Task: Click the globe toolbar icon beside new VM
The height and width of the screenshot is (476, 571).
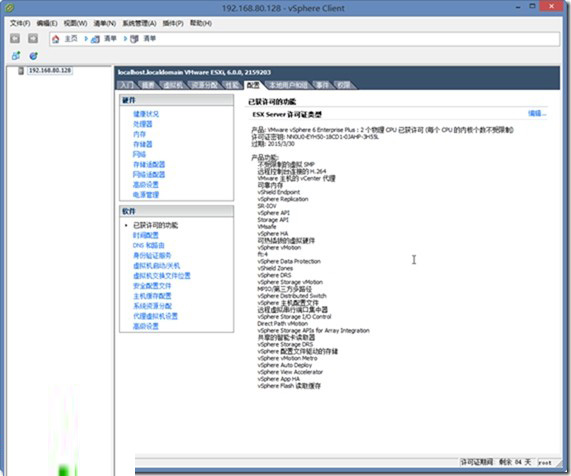Action: pos(34,56)
